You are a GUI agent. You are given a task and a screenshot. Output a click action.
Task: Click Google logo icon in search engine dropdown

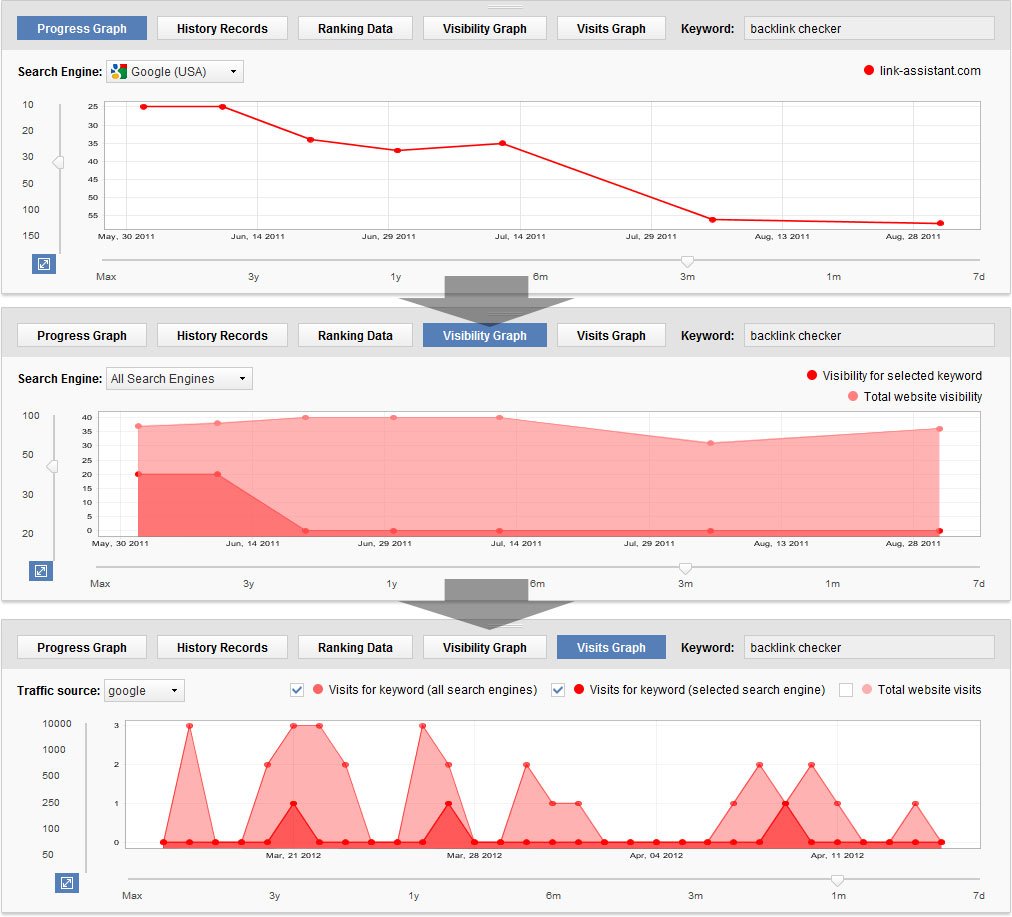[x=119, y=72]
